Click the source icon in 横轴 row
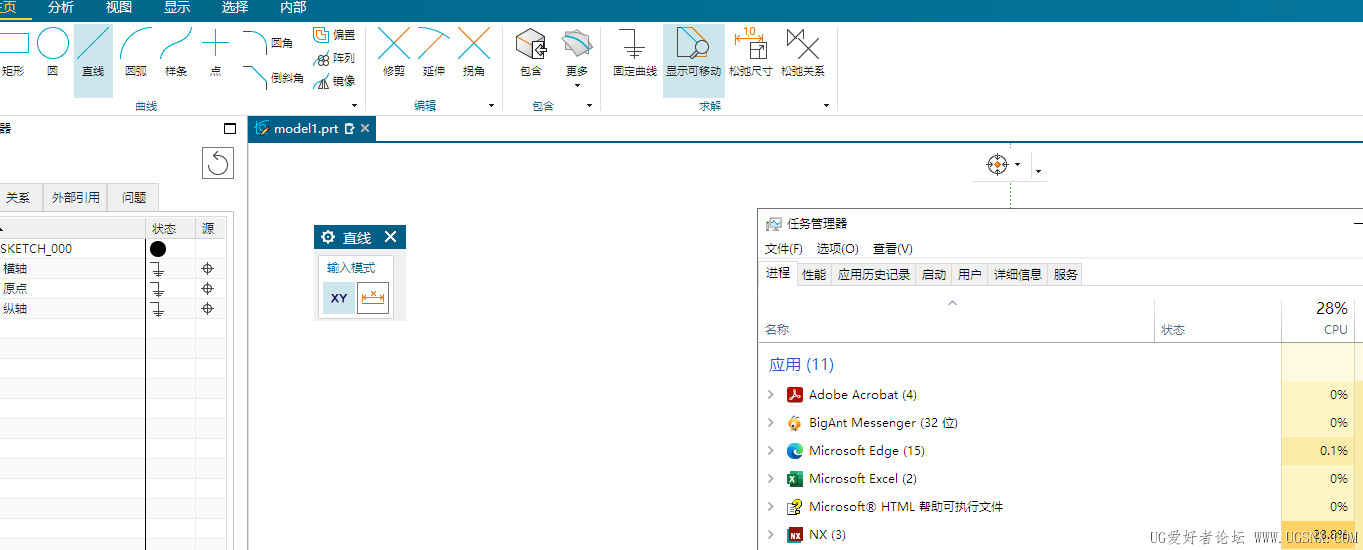 pos(207,268)
